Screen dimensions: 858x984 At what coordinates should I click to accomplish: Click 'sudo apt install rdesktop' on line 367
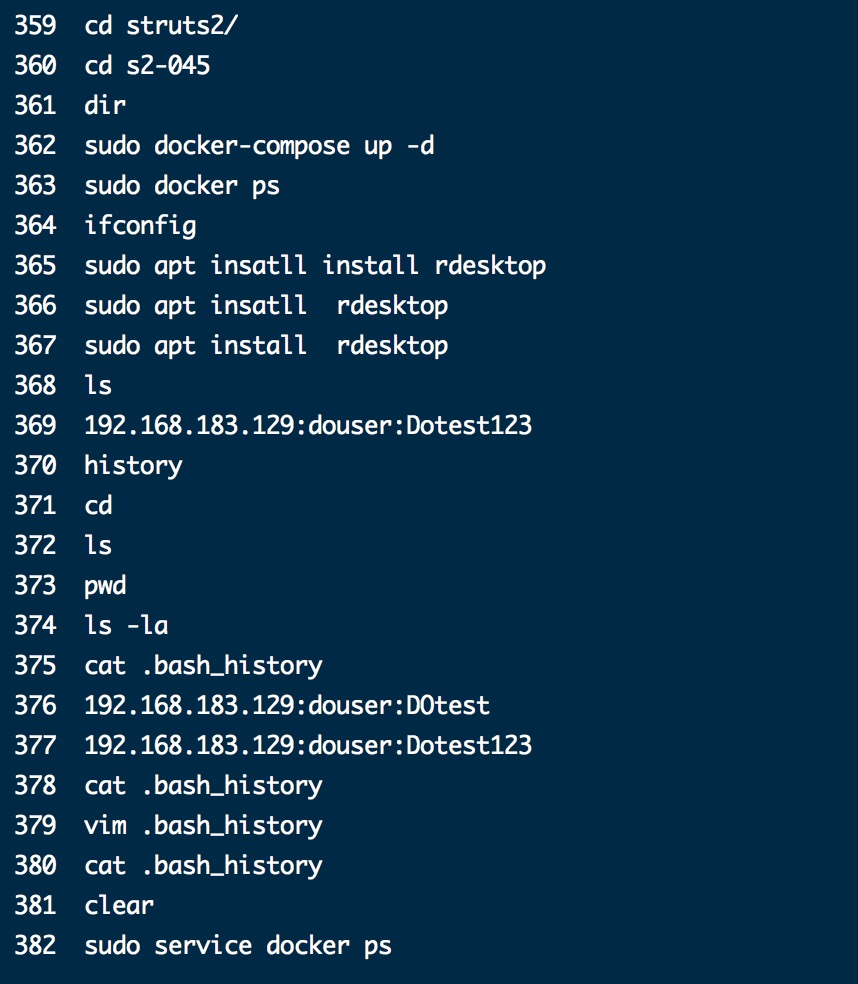pos(266,346)
